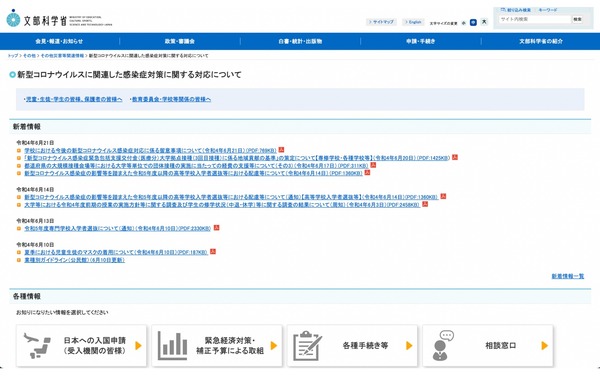Click bar chart icon on 緊急経済対策 card
Screen dimensions: 600x379
coord(173,346)
